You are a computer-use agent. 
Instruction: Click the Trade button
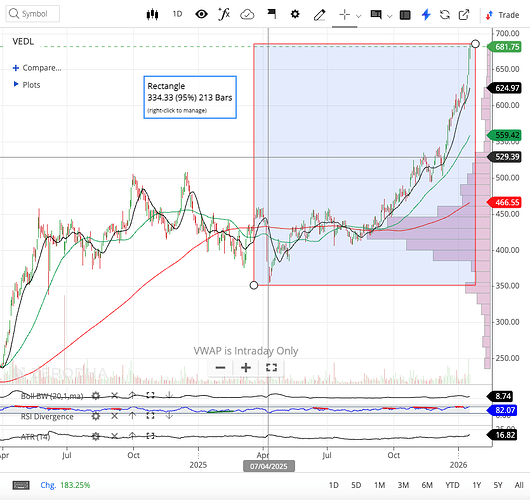click(x=503, y=15)
